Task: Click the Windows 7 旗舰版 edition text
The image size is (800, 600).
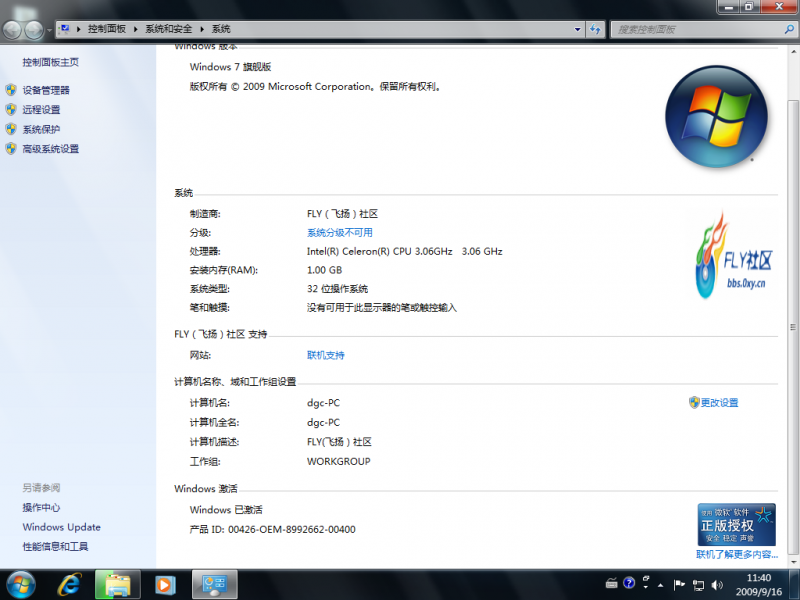Action: [231, 67]
